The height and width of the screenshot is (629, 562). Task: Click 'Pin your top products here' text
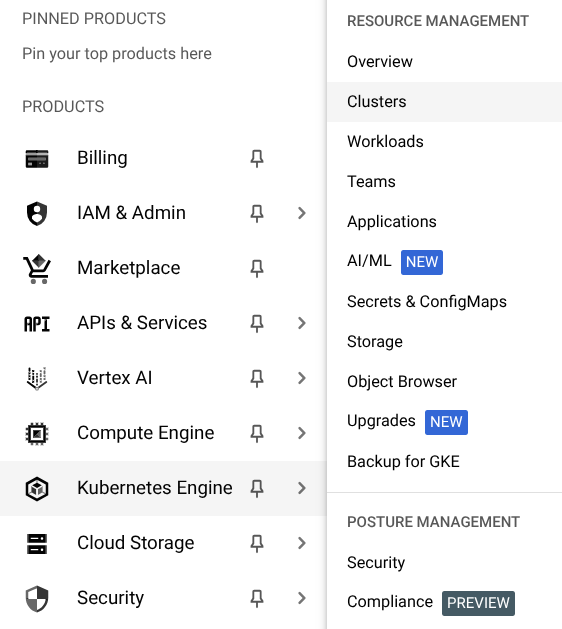(x=117, y=54)
